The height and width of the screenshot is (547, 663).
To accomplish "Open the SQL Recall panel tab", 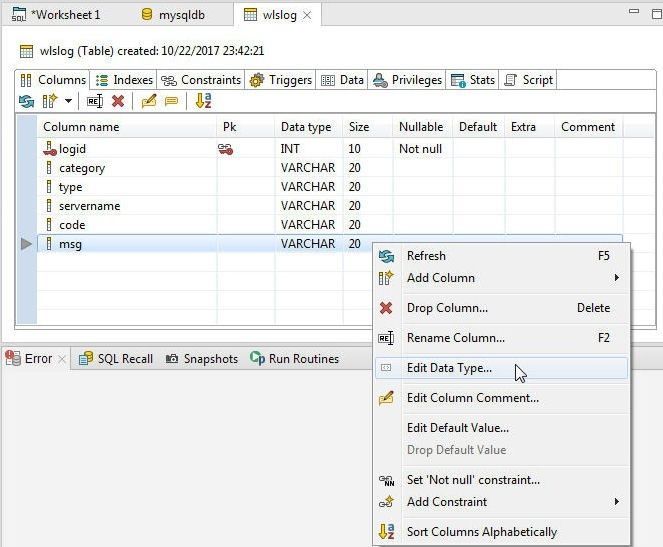I will (116, 358).
